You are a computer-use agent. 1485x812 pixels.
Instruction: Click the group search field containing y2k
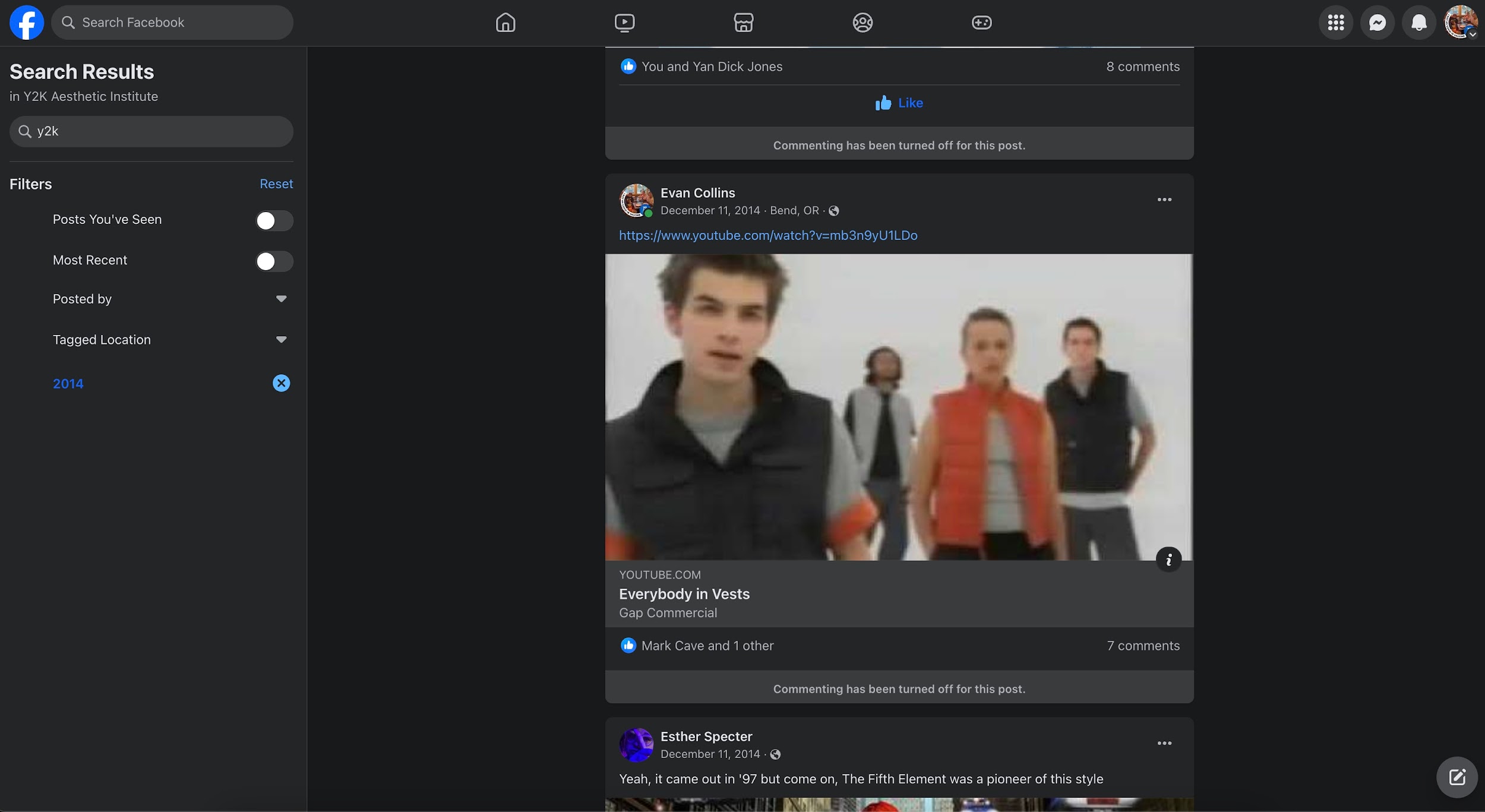point(151,131)
